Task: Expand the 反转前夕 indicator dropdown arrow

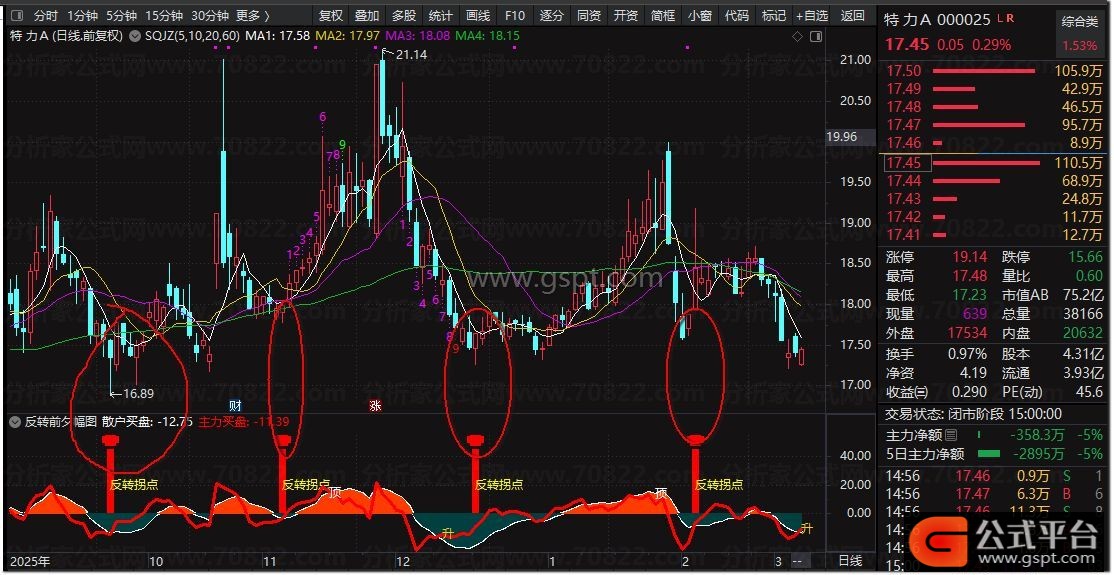Action: click(x=14, y=422)
